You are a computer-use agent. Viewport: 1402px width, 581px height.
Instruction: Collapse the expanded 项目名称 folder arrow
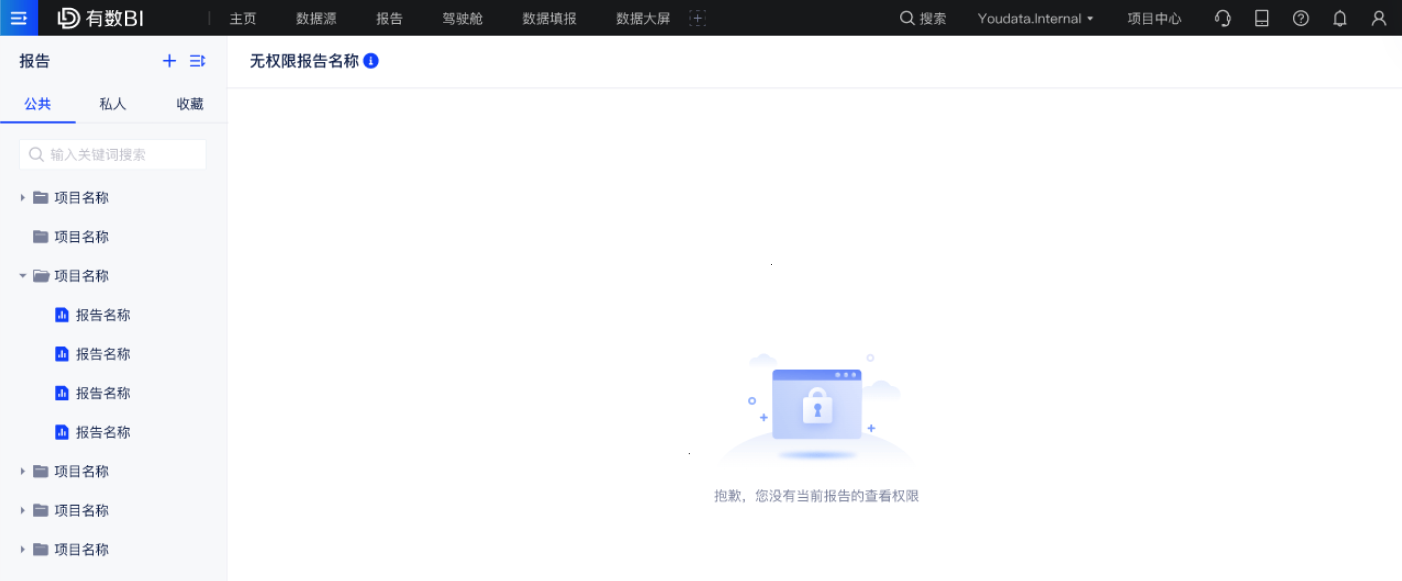pos(23,276)
